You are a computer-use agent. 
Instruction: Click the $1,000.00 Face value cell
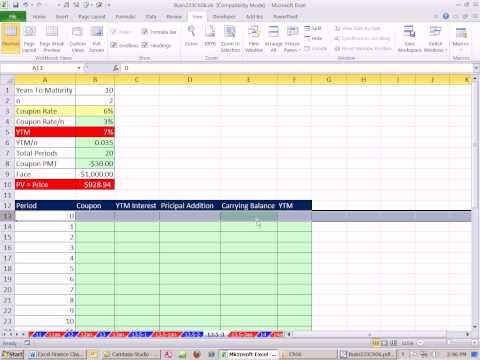click(95, 174)
